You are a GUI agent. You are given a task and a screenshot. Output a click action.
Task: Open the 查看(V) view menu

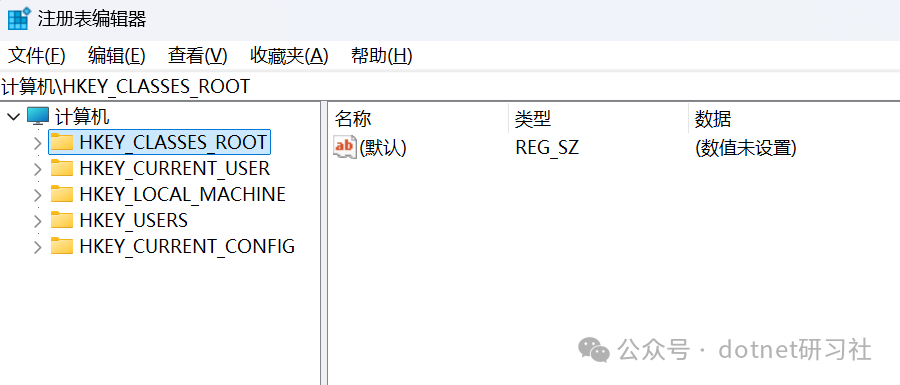click(197, 56)
